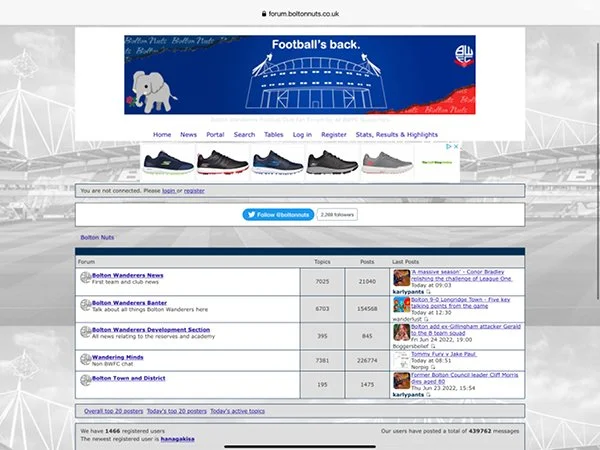Click avatar in Wandering Minds last post
This screenshot has width=600, height=450.
401,360
